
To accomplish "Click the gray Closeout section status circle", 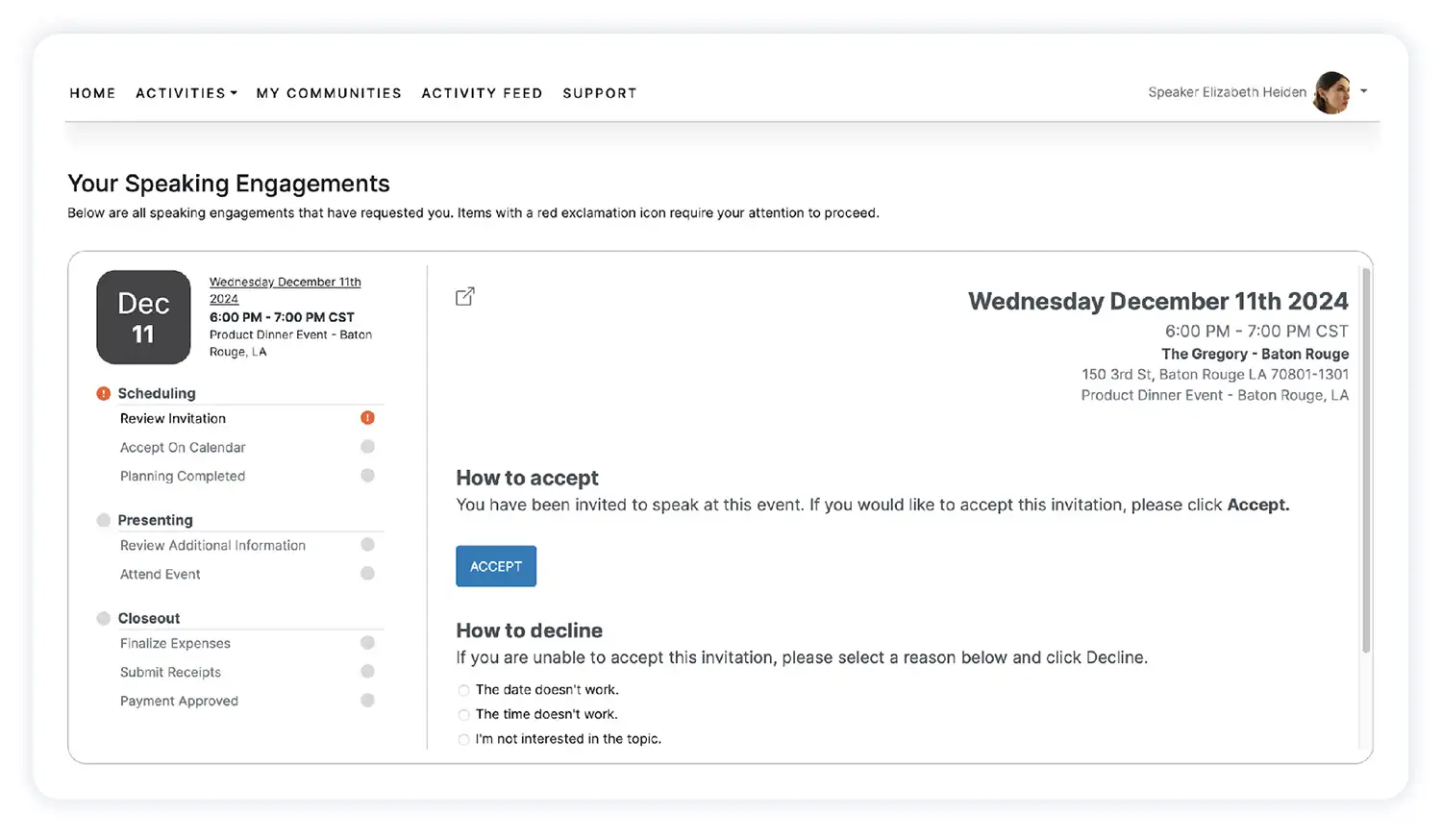I will click(x=104, y=618).
